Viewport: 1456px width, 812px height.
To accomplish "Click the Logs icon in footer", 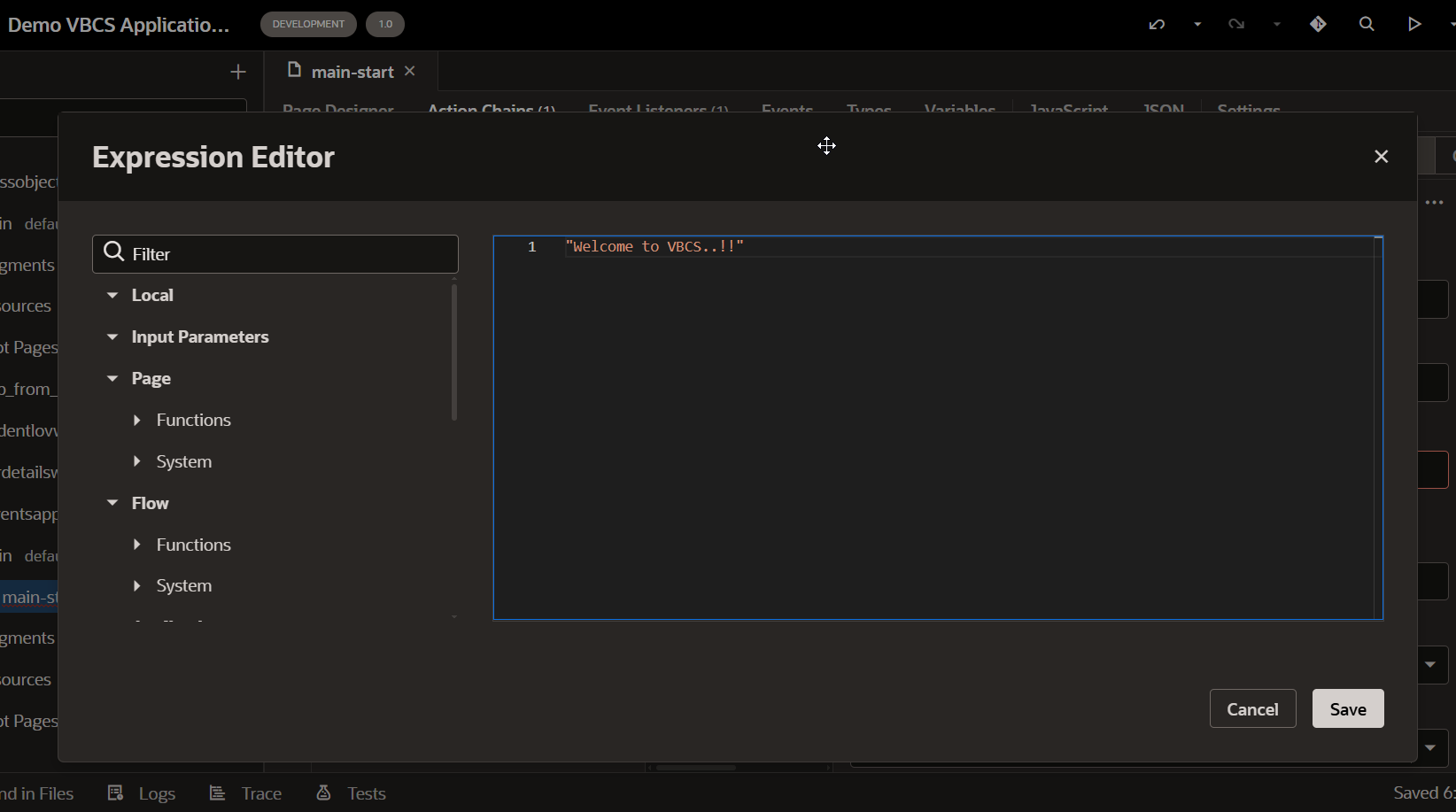I will point(115,793).
